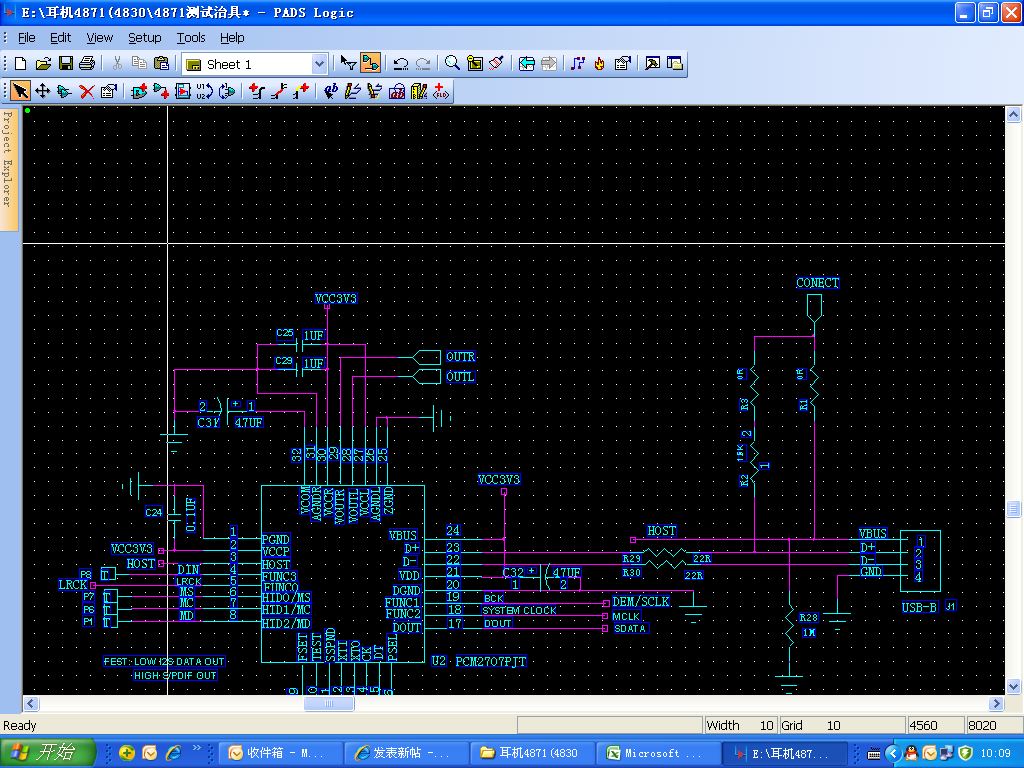Click the vertical scrollbar down arrow
The image size is (1024, 768).
(1014, 687)
